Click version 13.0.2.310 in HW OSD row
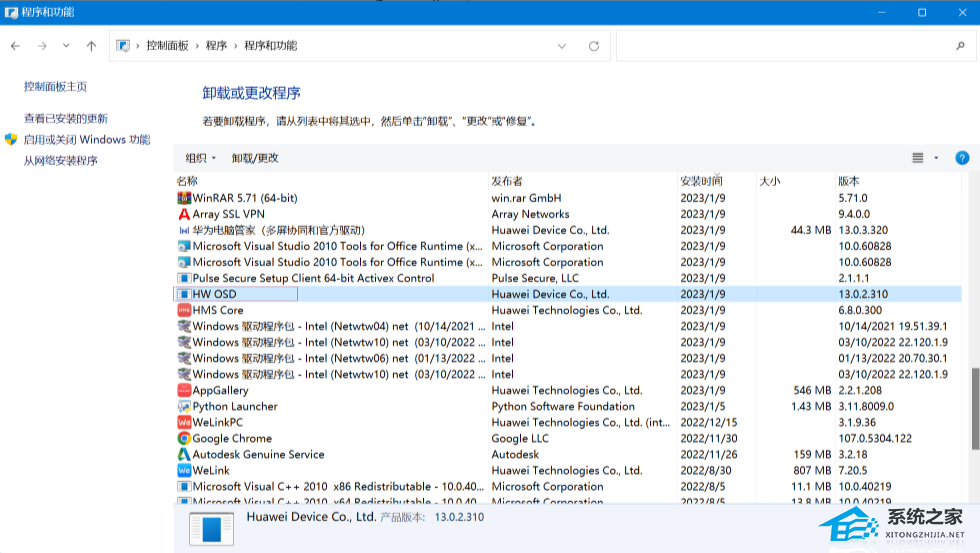 863,294
